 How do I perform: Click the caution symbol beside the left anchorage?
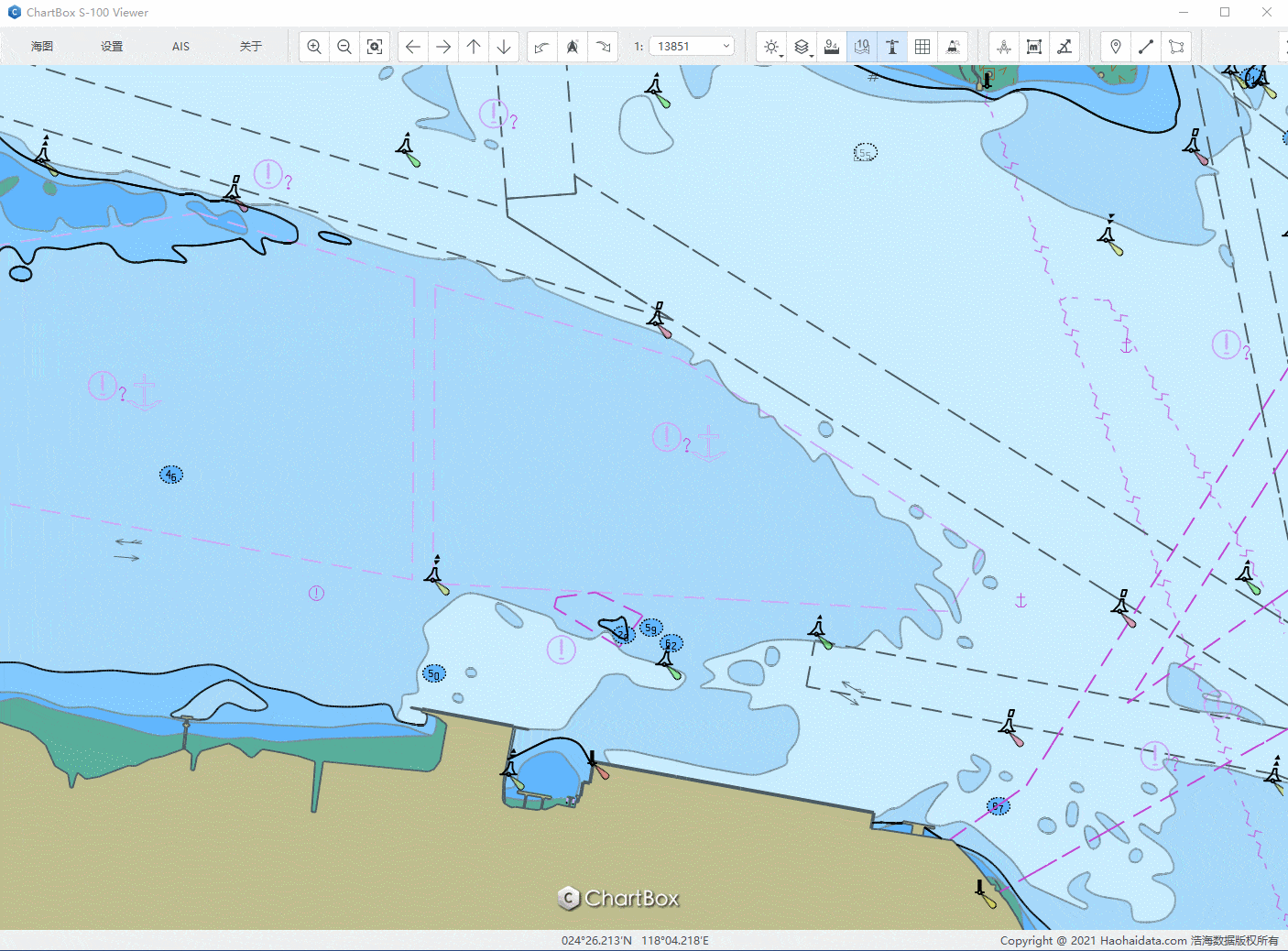pyautogui.click(x=102, y=386)
